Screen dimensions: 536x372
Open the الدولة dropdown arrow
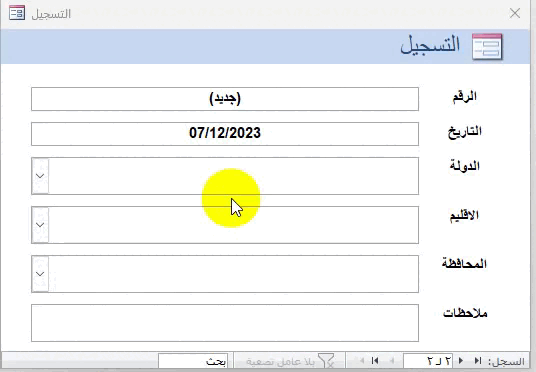click(40, 176)
